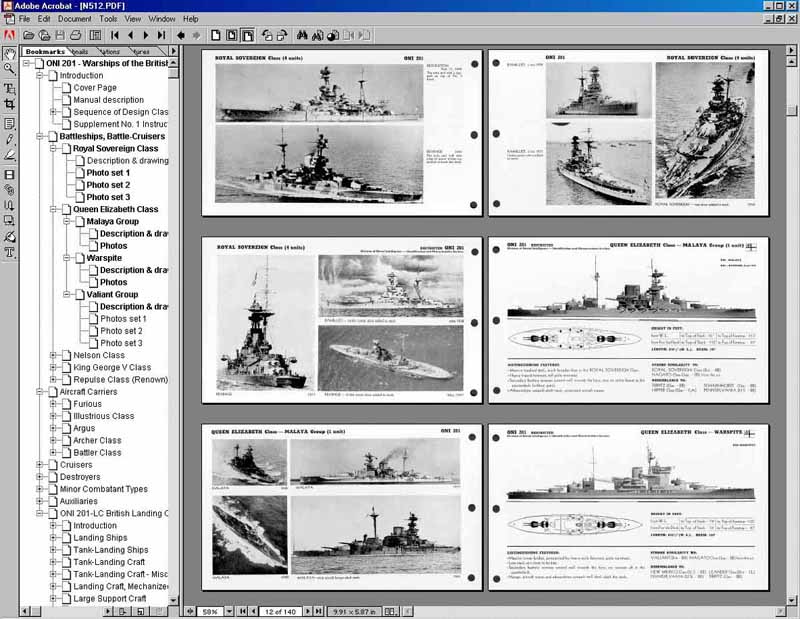The image size is (800, 619).
Task: Expand the Cruisers bookmark
Action: point(39,465)
